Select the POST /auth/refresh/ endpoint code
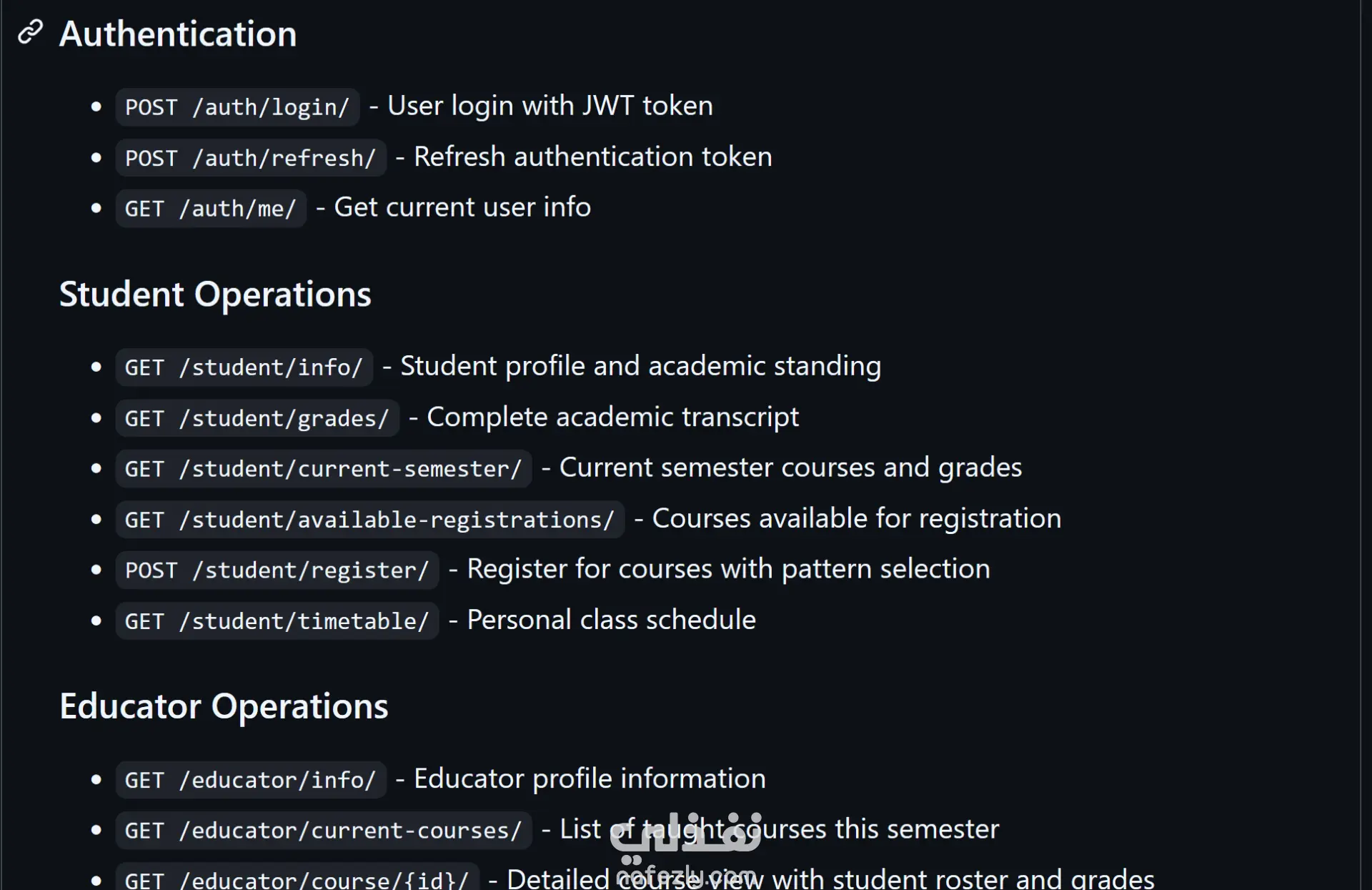Screen dimensions: 1372x890 [250, 158]
